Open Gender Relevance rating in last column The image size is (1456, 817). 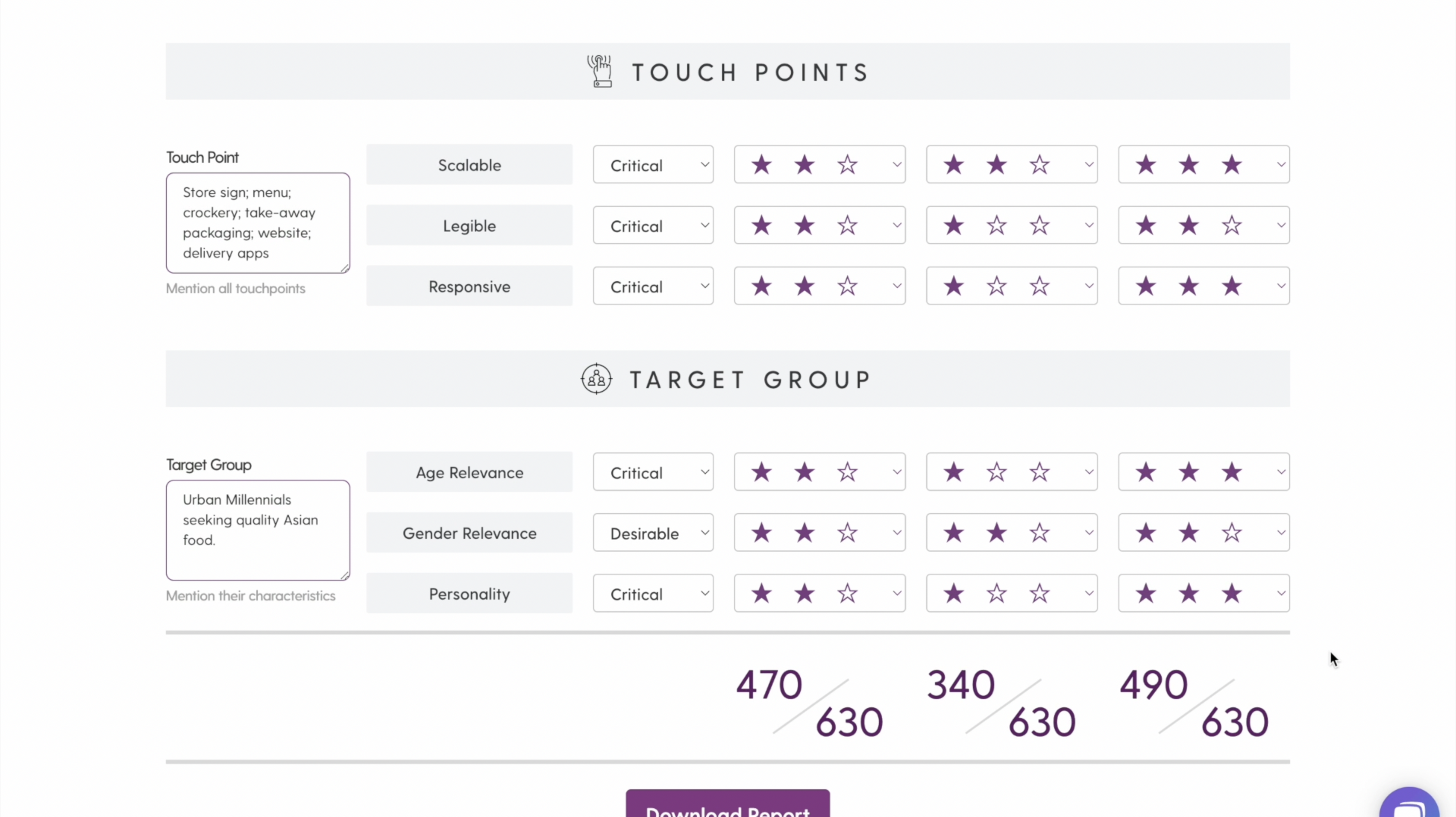tap(1204, 532)
